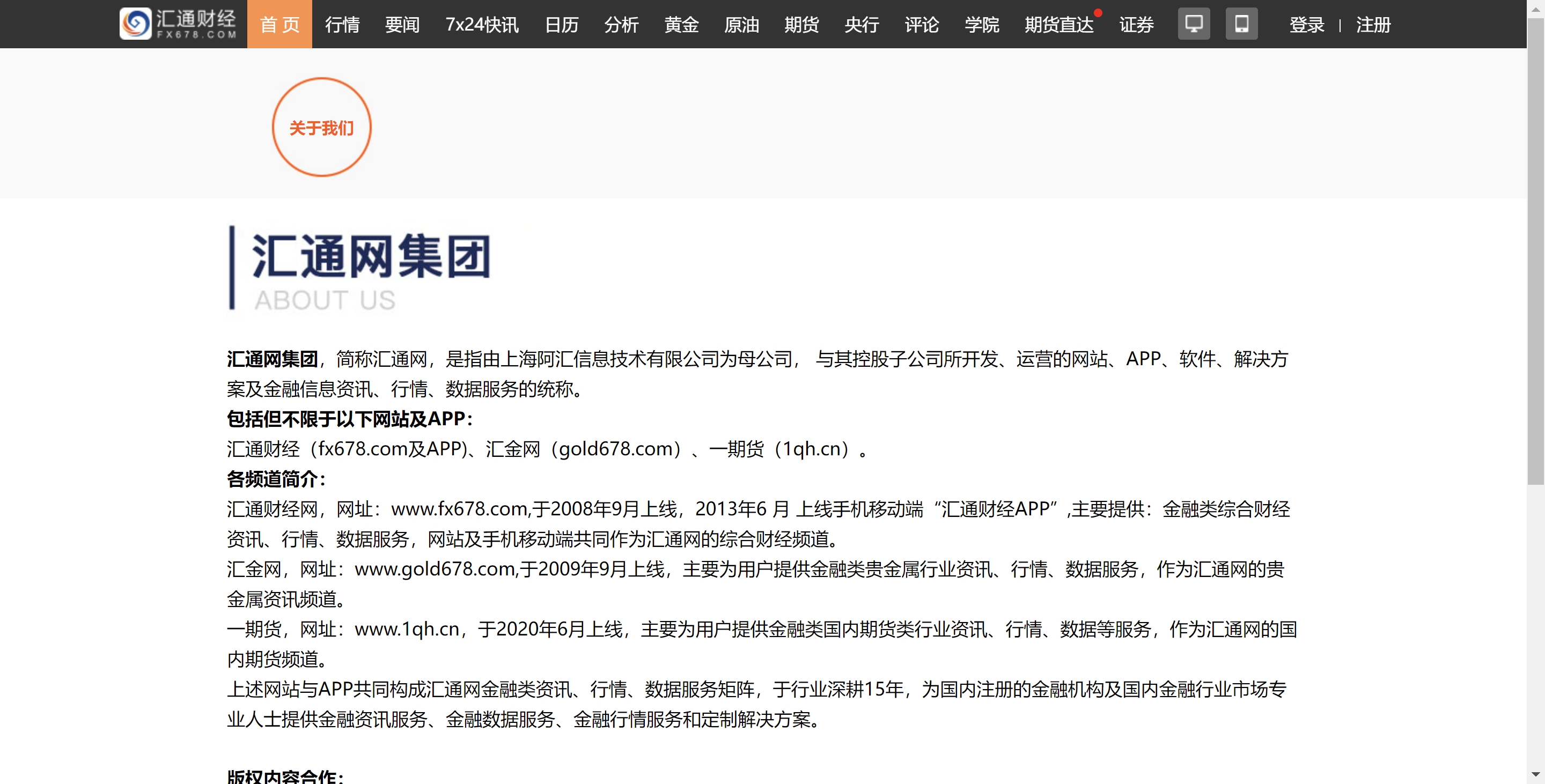
Task: Open the 首页 menu item
Action: [279, 24]
